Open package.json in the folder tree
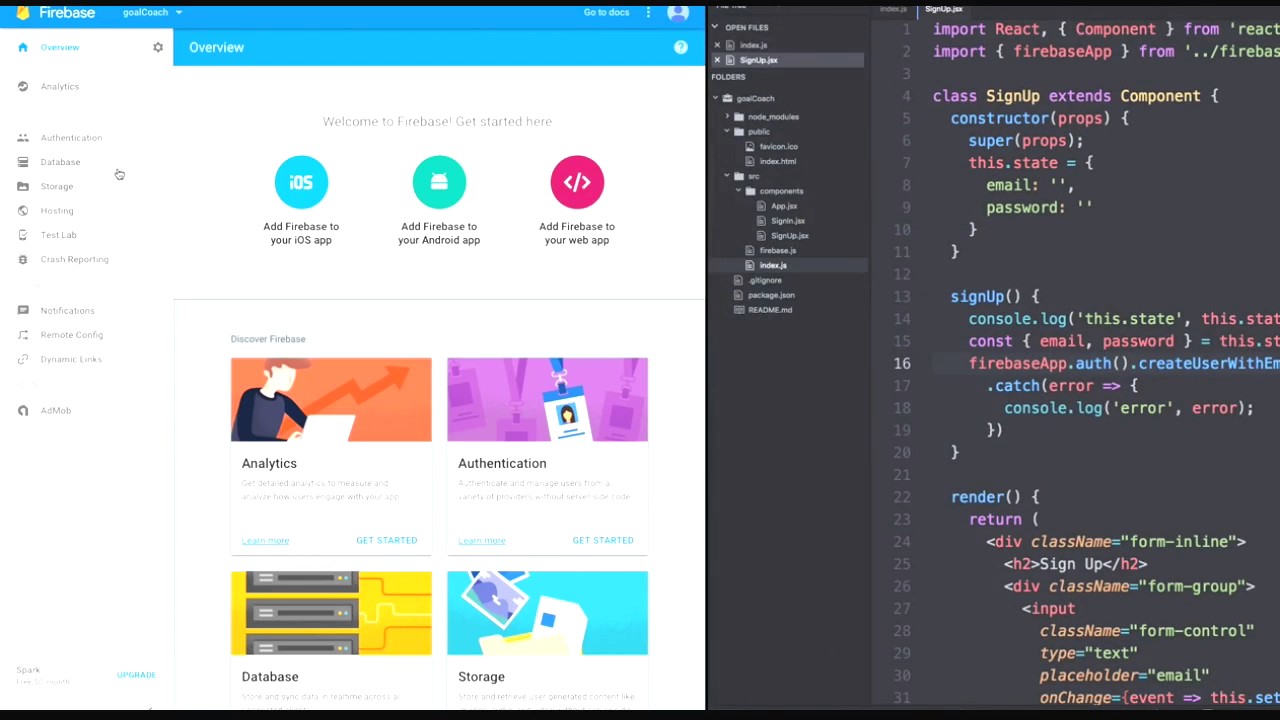The image size is (1280, 720). (x=771, y=295)
